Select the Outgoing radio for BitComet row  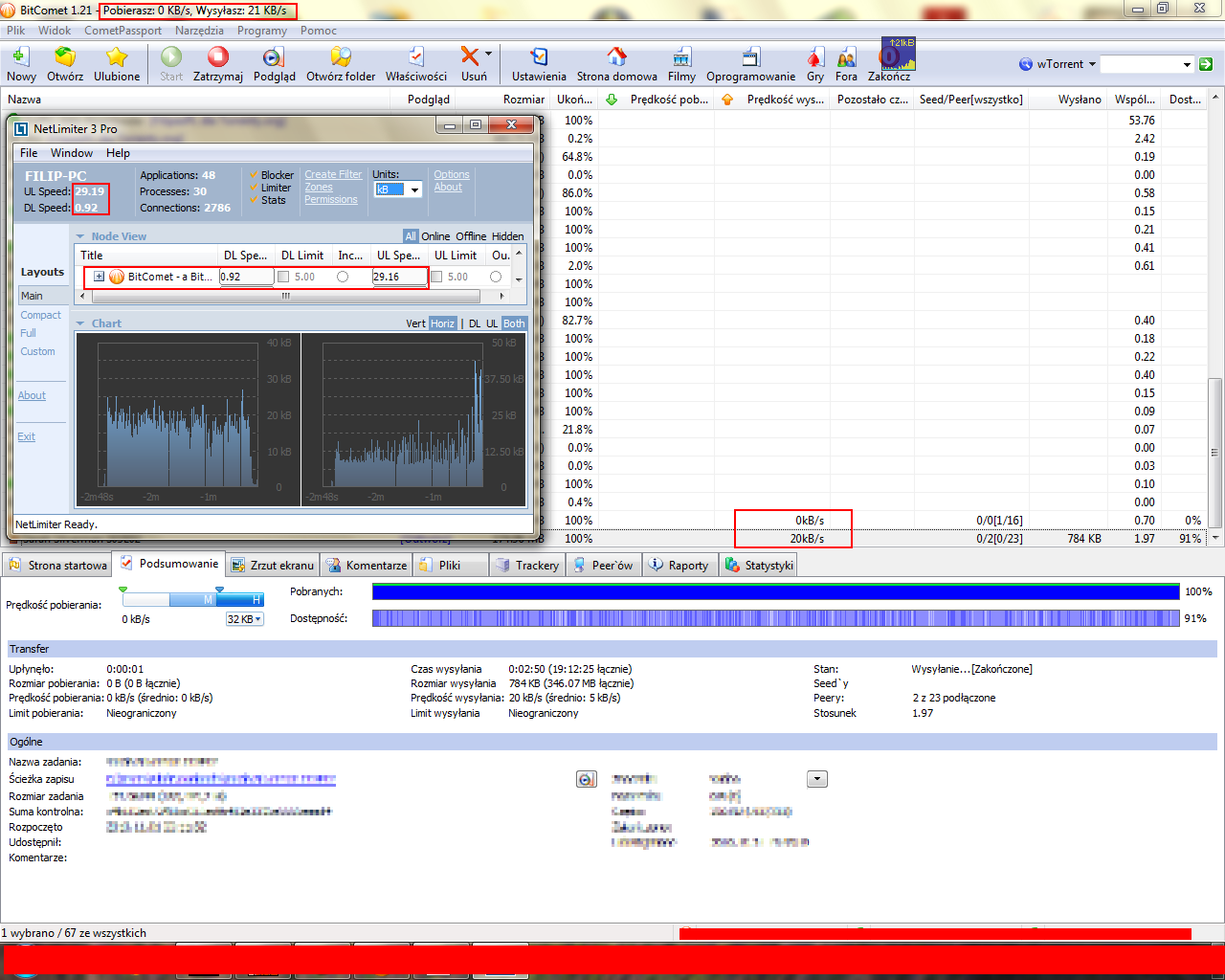pyautogui.click(x=496, y=277)
